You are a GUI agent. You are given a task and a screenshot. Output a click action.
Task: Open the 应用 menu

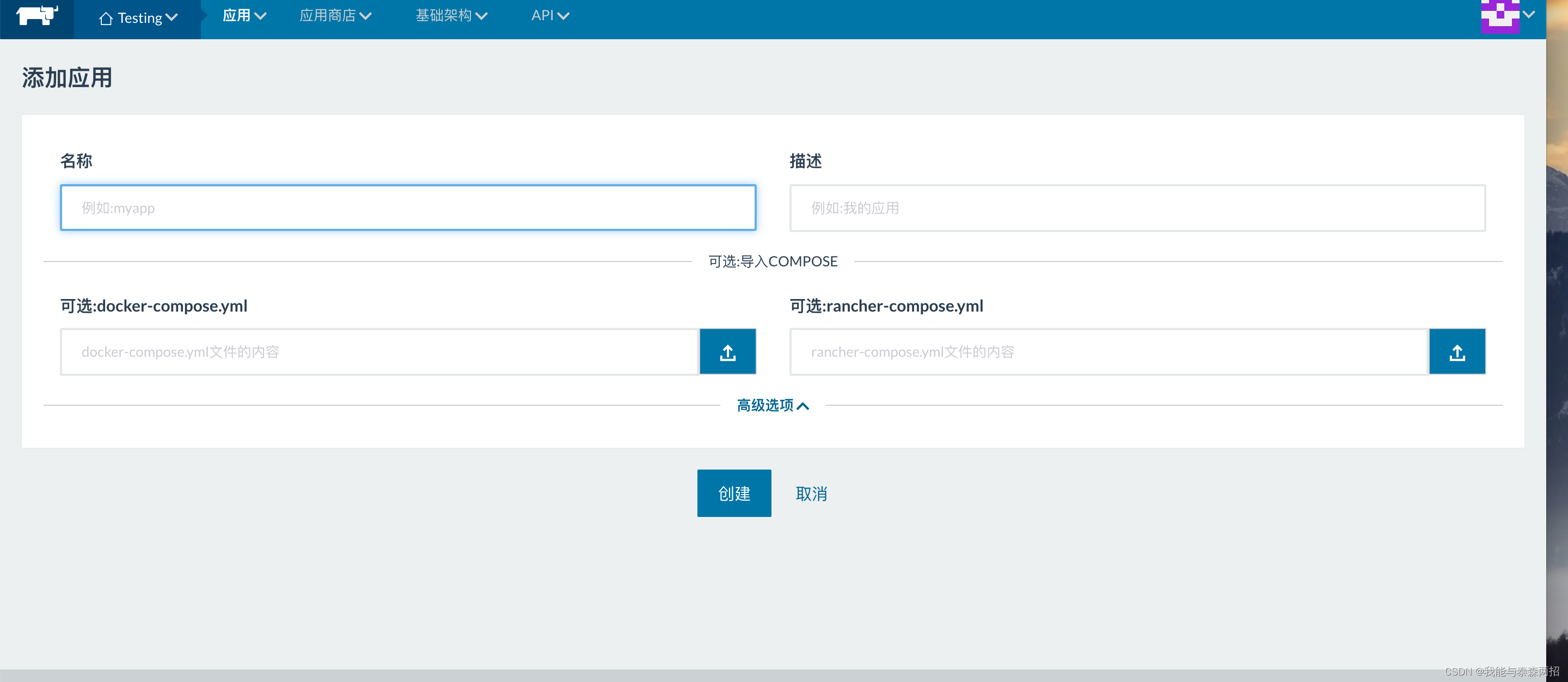[x=244, y=16]
